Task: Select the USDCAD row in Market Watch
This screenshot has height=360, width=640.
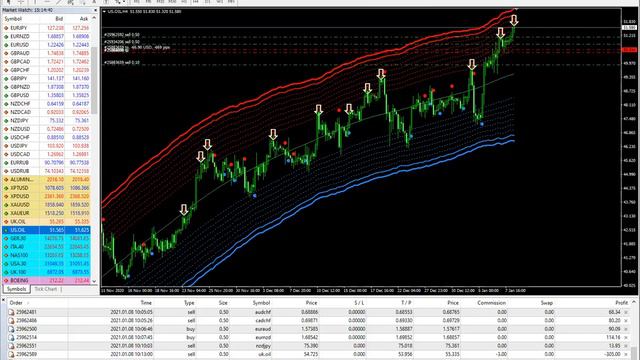Action: click(x=46, y=154)
